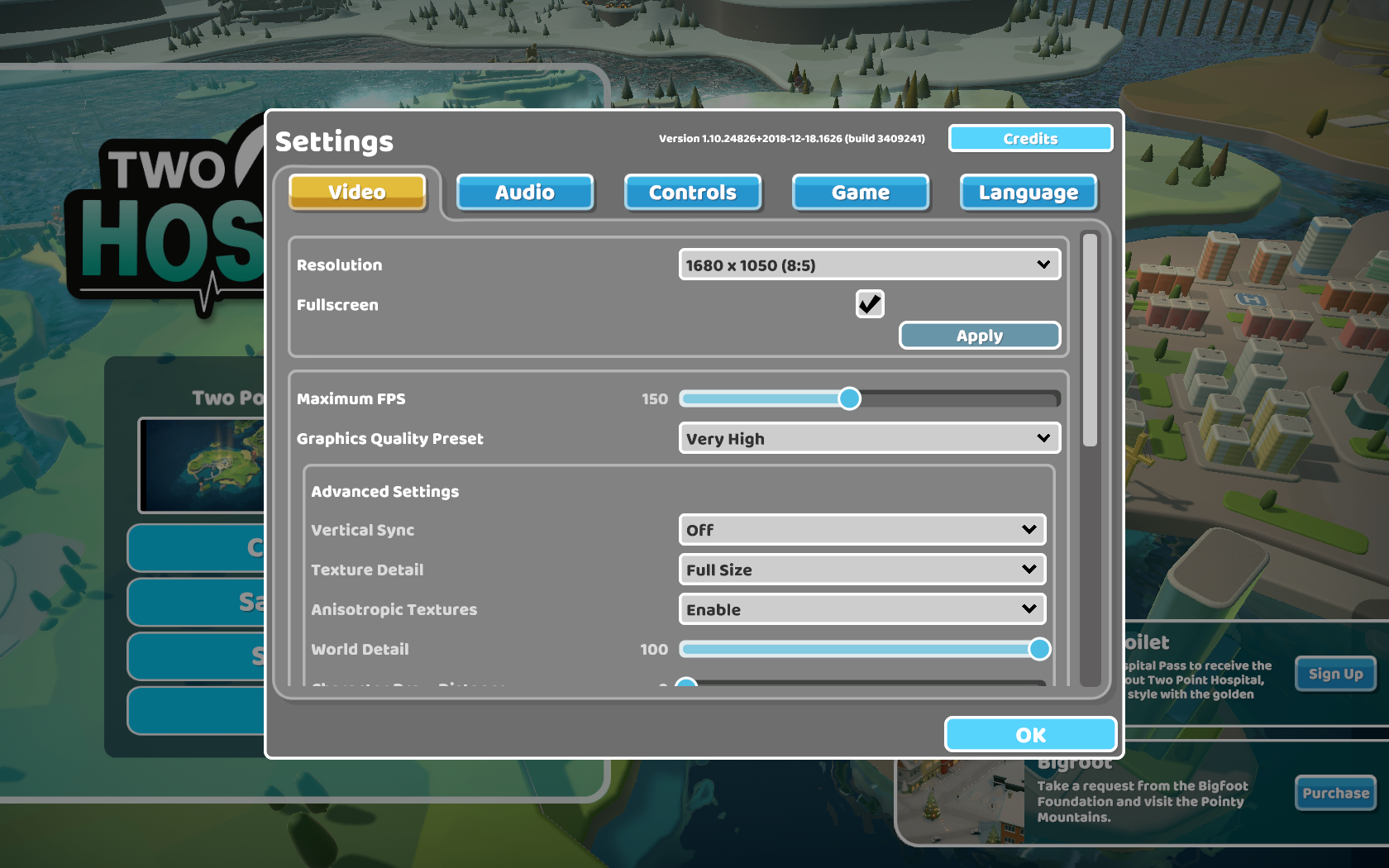Click the Sign Up button
Screen dimensions: 1389x868
click(x=1335, y=674)
